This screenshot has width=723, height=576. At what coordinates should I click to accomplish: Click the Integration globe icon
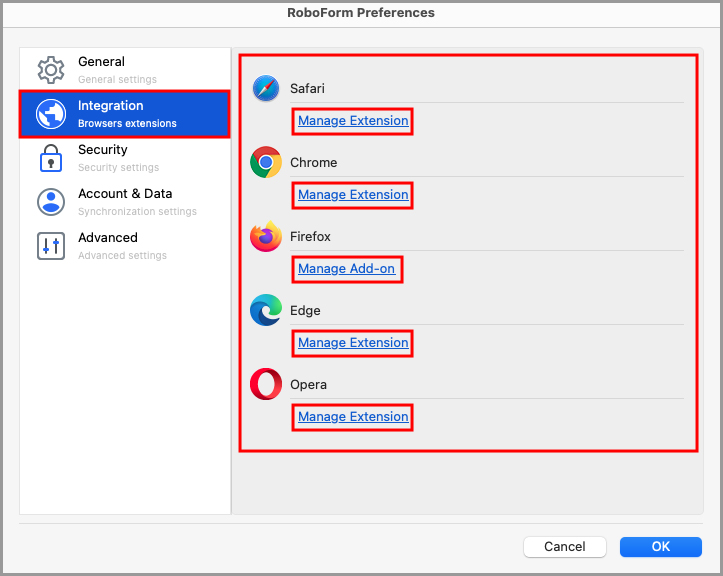pos(51,114)
